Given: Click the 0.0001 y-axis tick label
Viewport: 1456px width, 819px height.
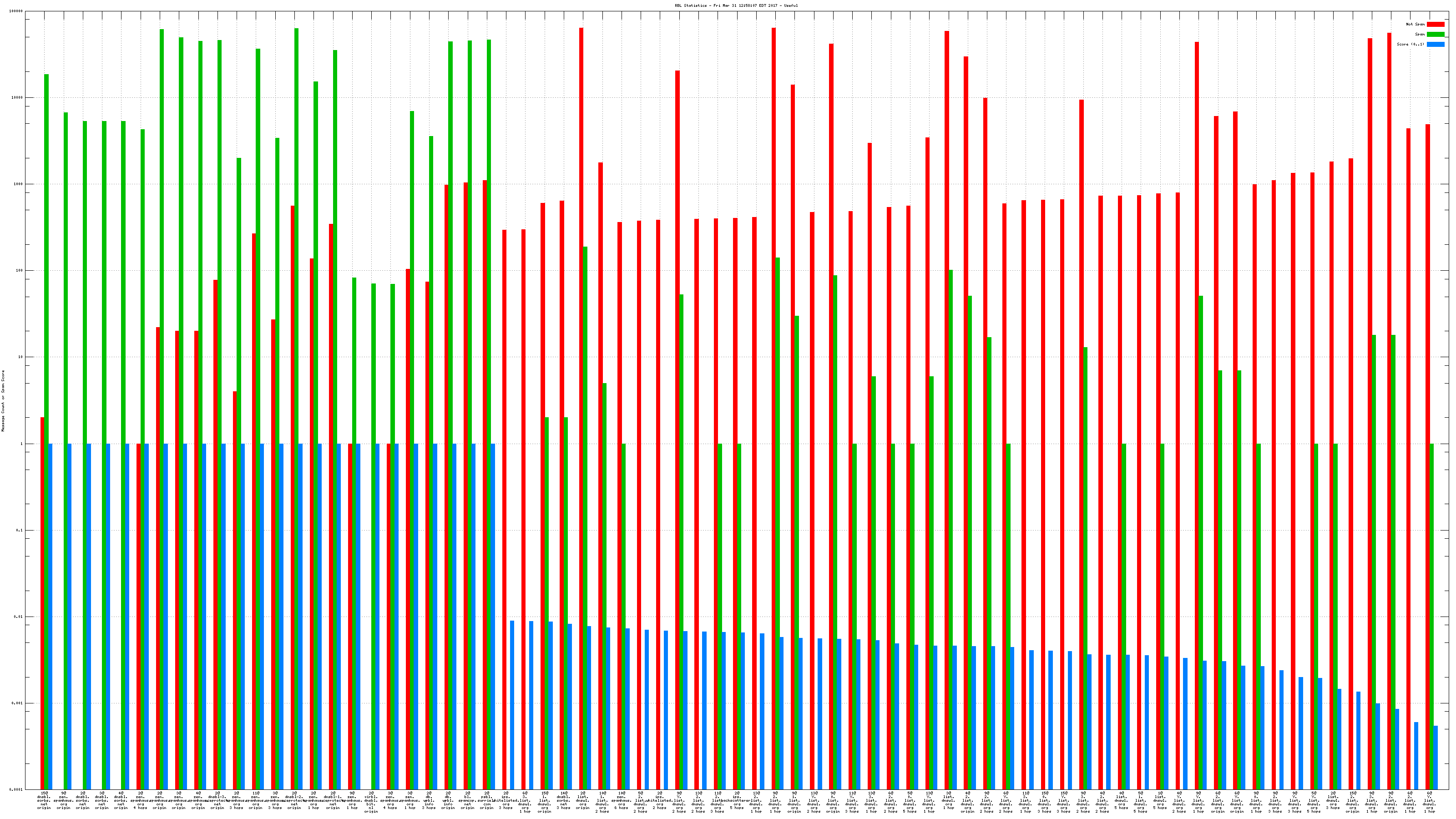Looking at the screenshot, I should tap(16, 789).
